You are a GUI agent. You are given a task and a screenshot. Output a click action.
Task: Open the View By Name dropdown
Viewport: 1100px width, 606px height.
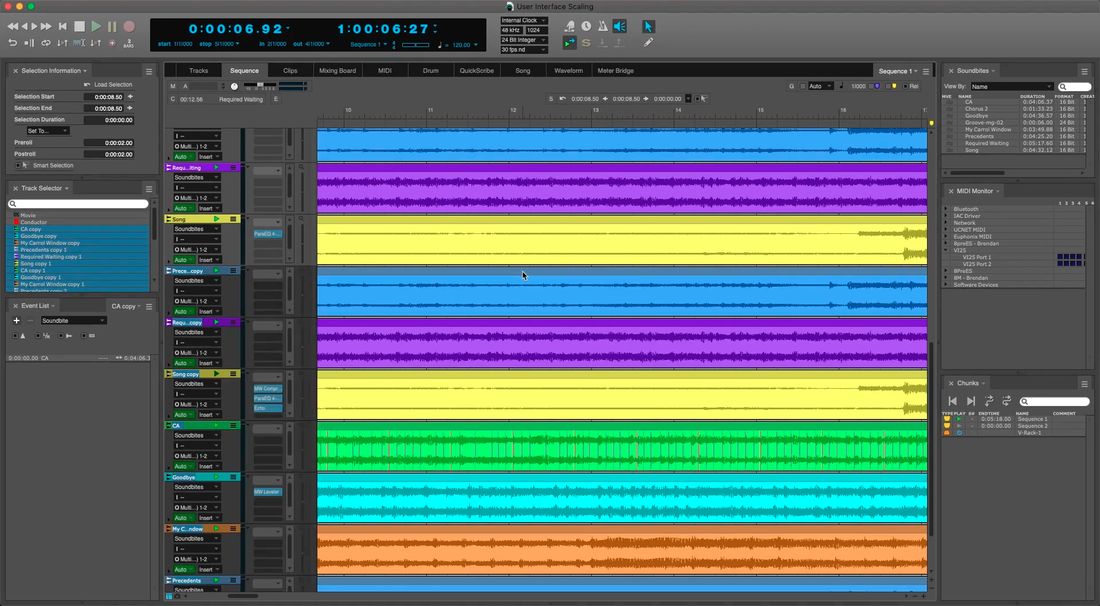click(x=1012, y=87)
